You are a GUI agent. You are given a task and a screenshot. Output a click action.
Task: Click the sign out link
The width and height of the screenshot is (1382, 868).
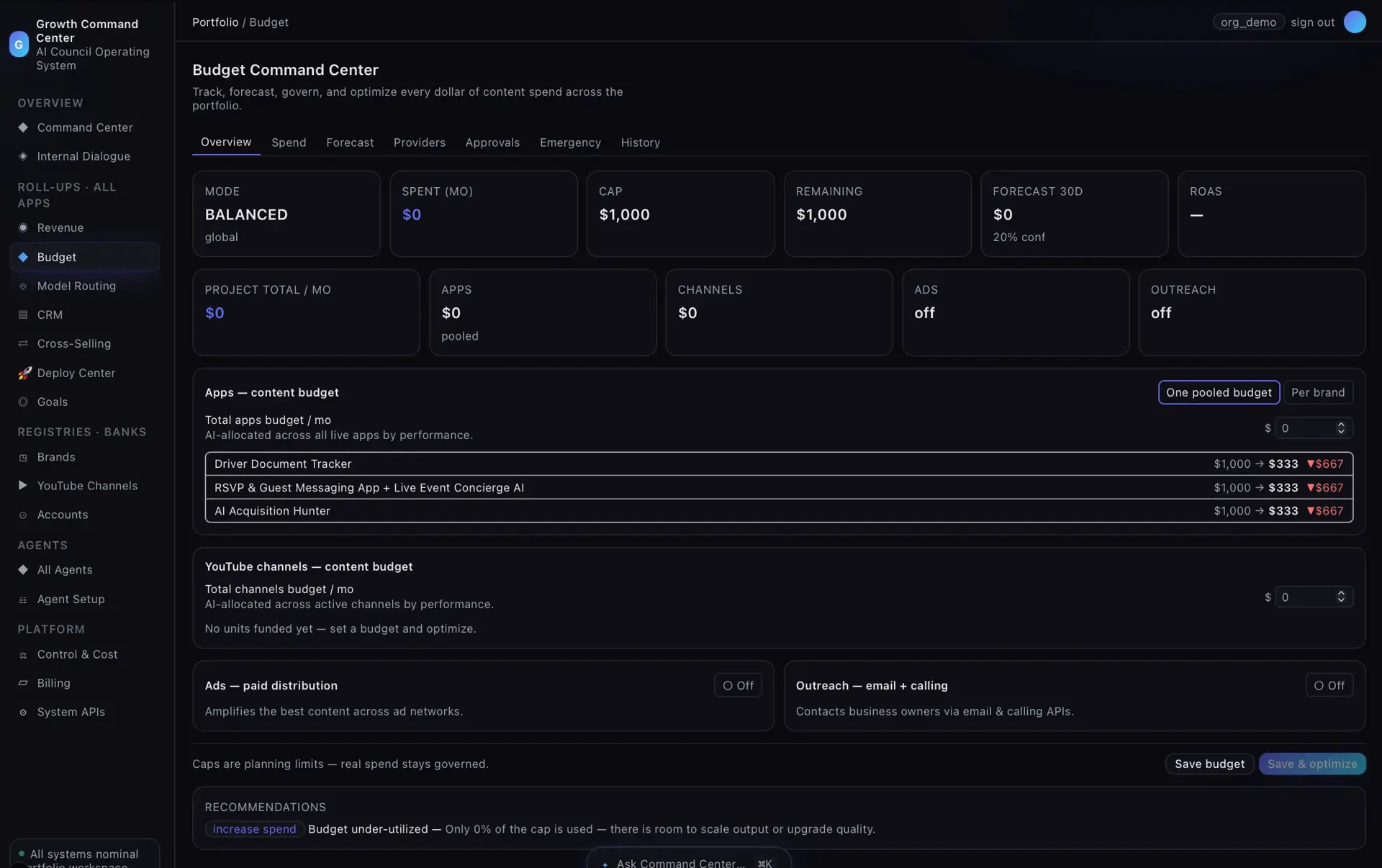point(1312,22)
